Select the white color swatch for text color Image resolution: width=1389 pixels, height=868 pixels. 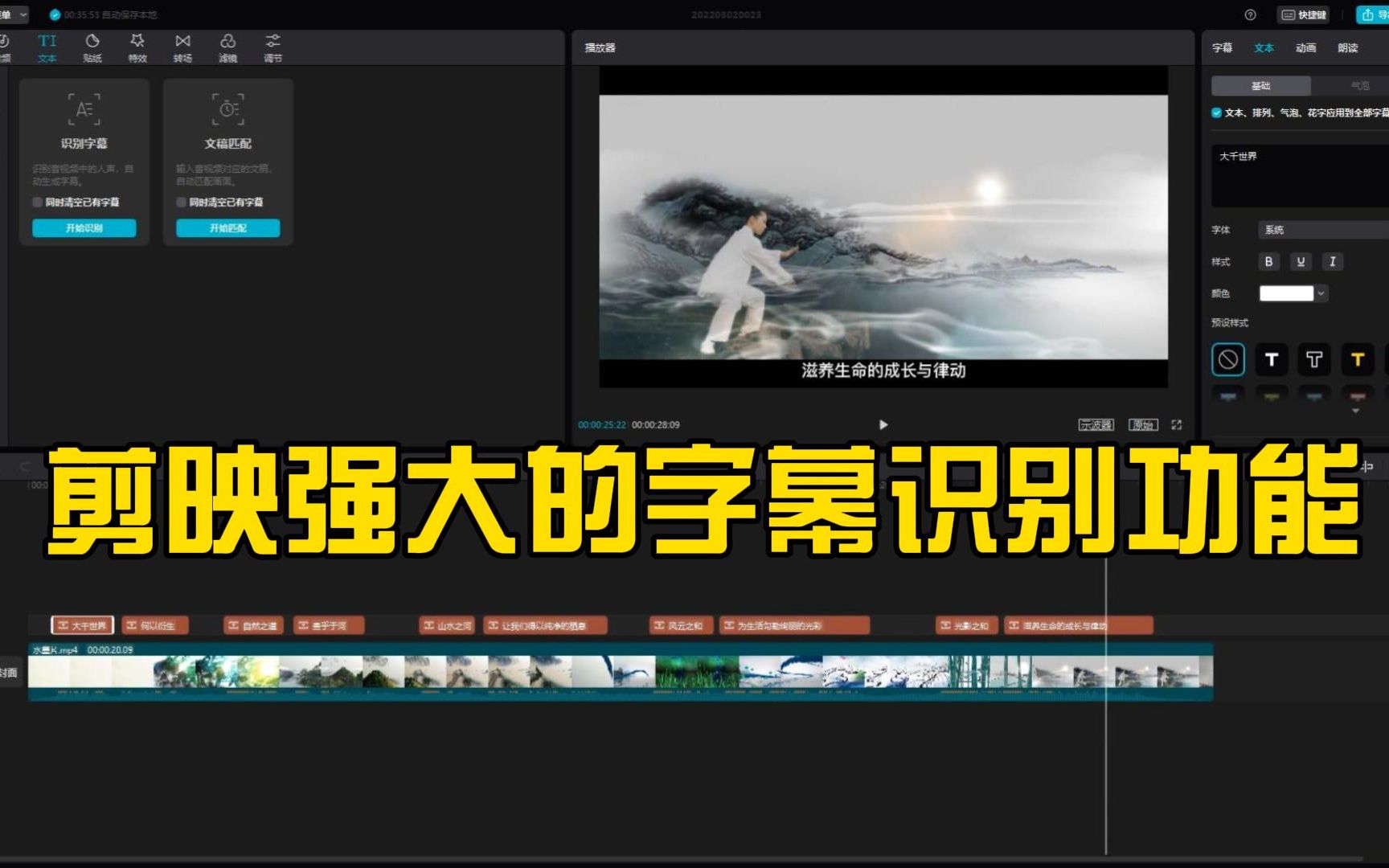click(1287, 293)
